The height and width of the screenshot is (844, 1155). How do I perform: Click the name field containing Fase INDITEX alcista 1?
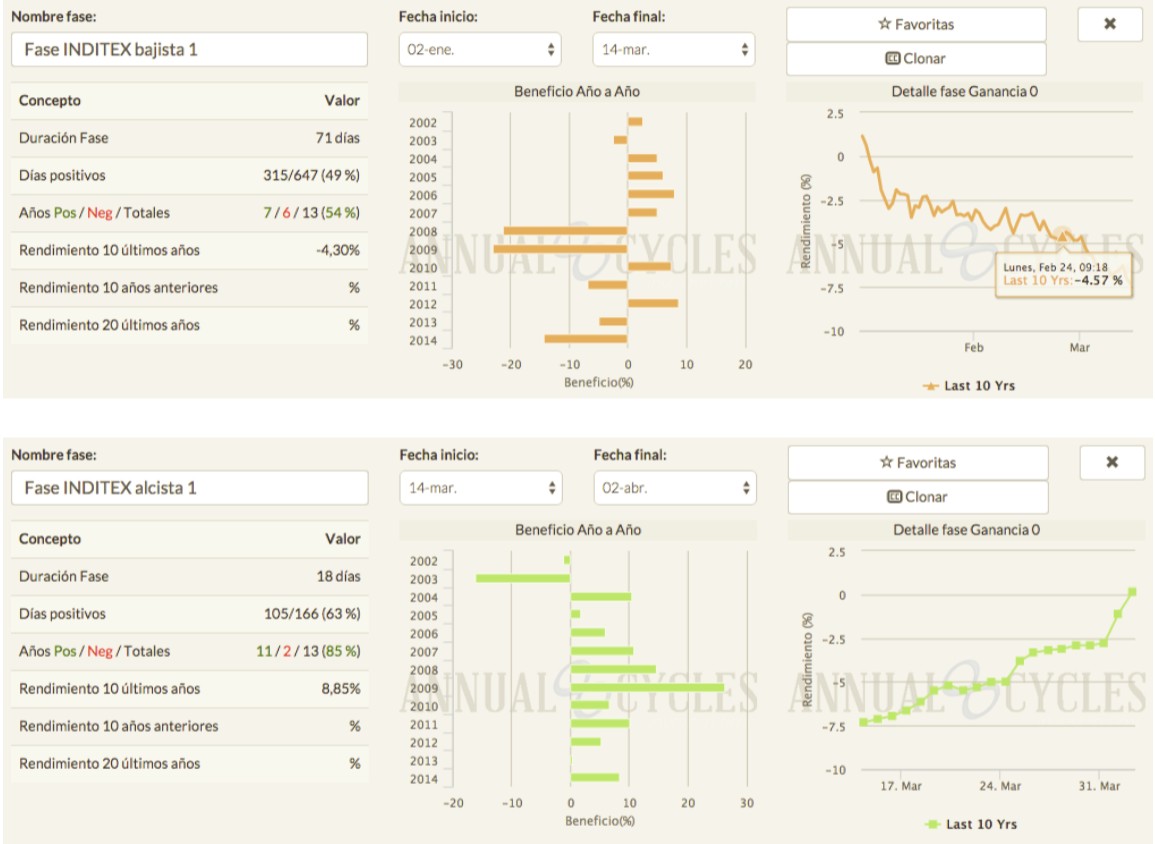click(189, 488)
